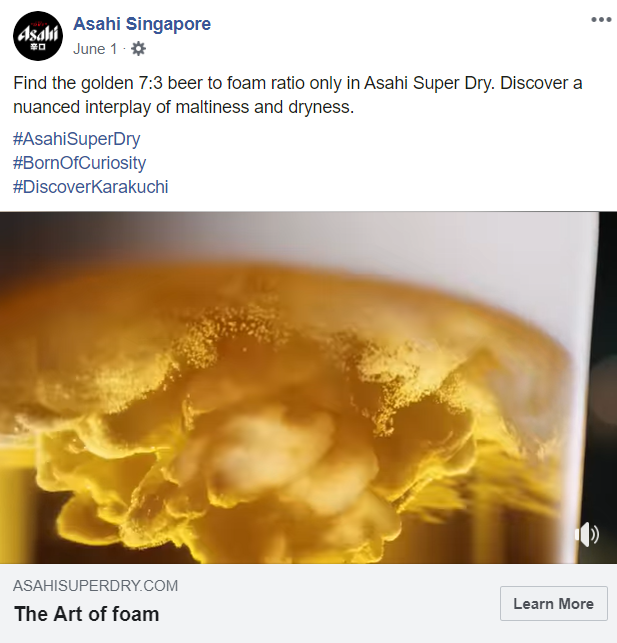Play the beer foam video
Screen dimensions: 617x643
click(308, 388)
